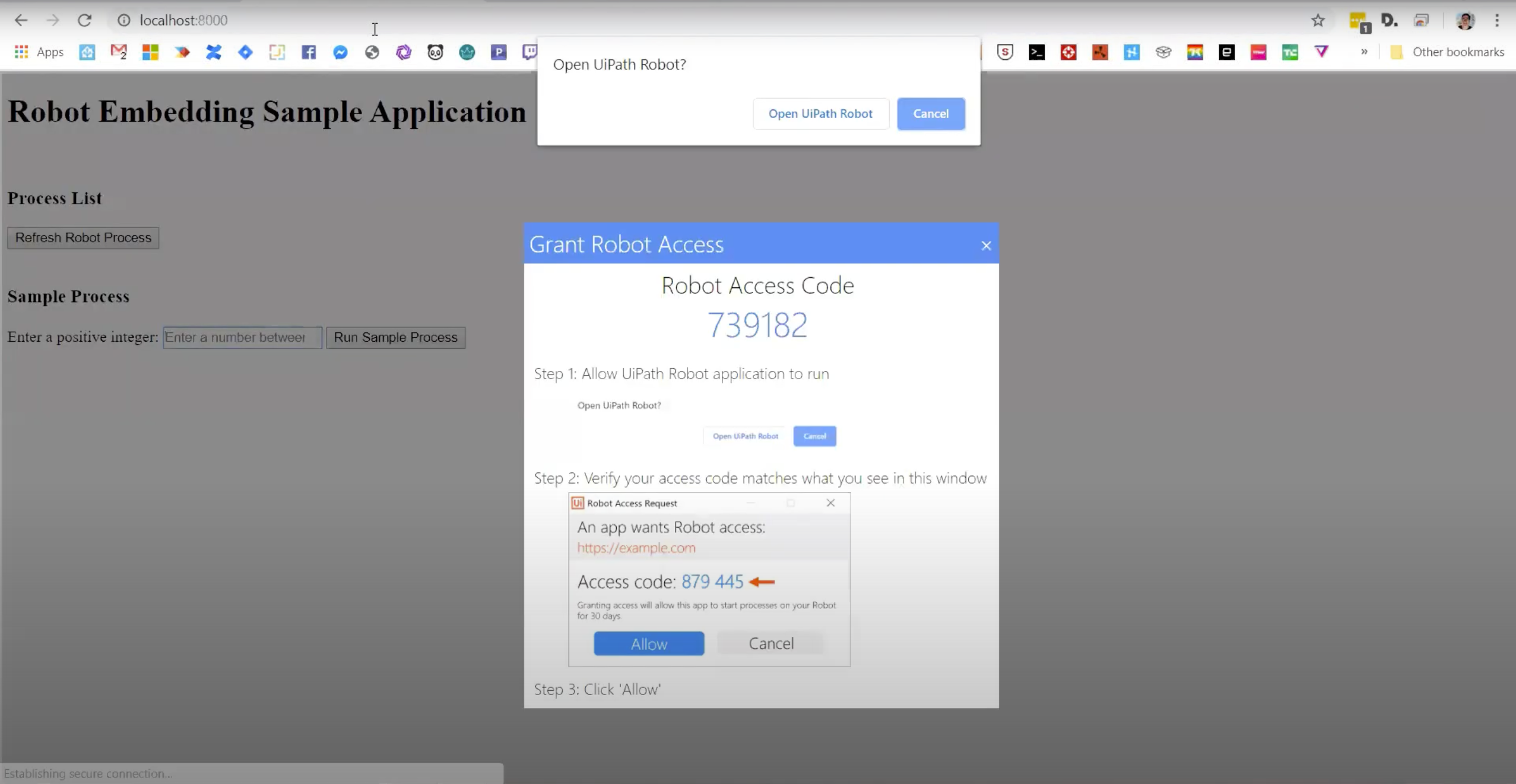Screen dimensions: 1516x784
Task: Open the black 'e' bookmark
Action: coord(1226,52)
